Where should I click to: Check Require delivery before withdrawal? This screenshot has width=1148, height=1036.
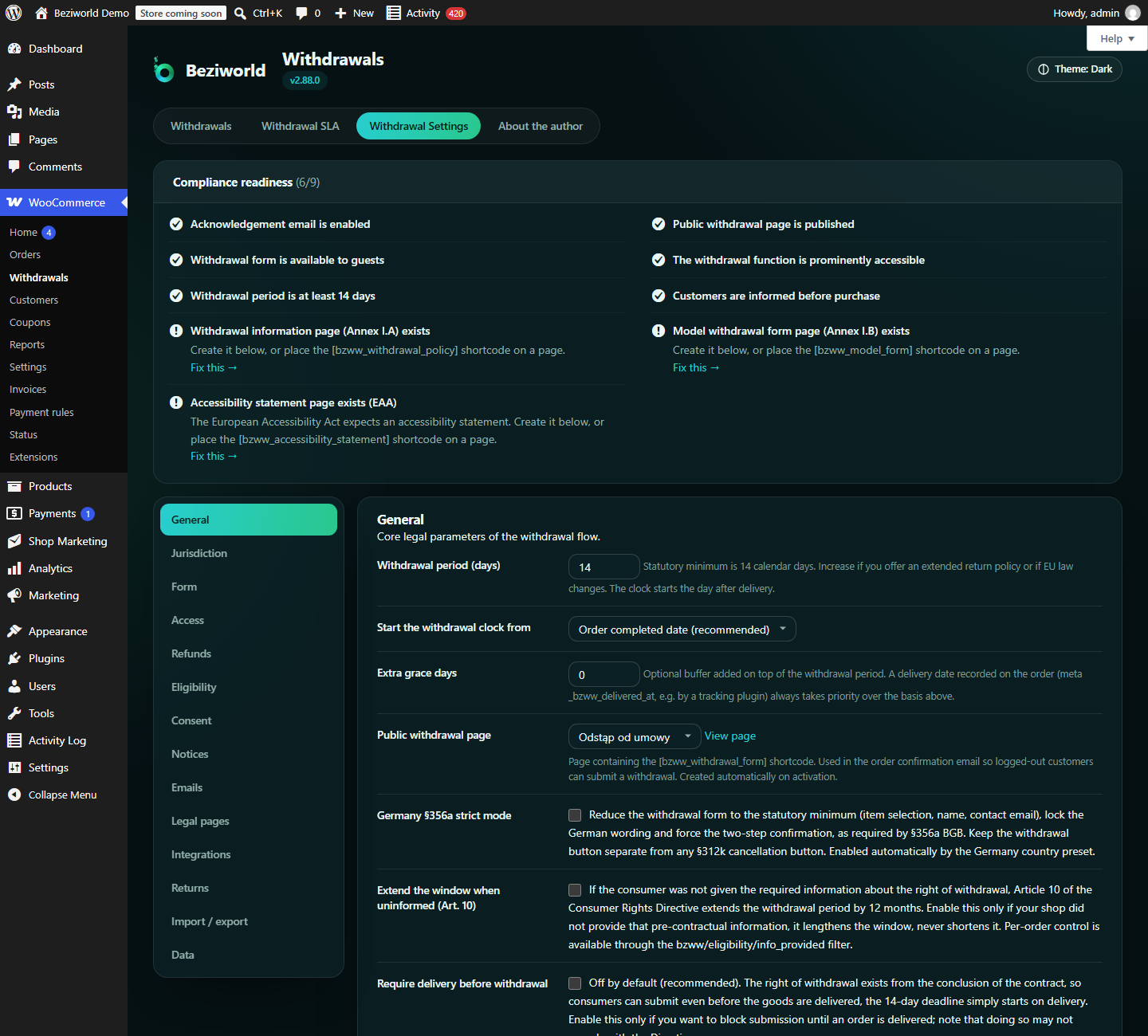pos(575,983)
